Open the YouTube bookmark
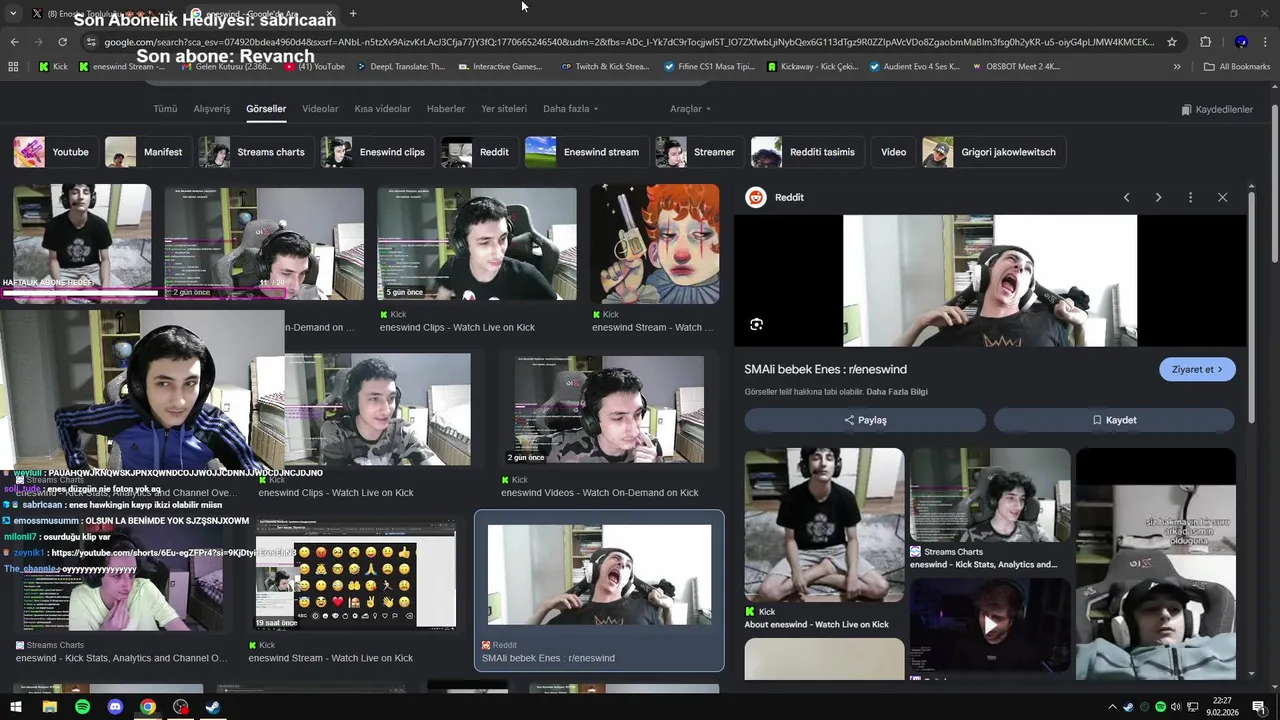The height and width of the screenshot is (720, 1280). [x=315, y=67]
